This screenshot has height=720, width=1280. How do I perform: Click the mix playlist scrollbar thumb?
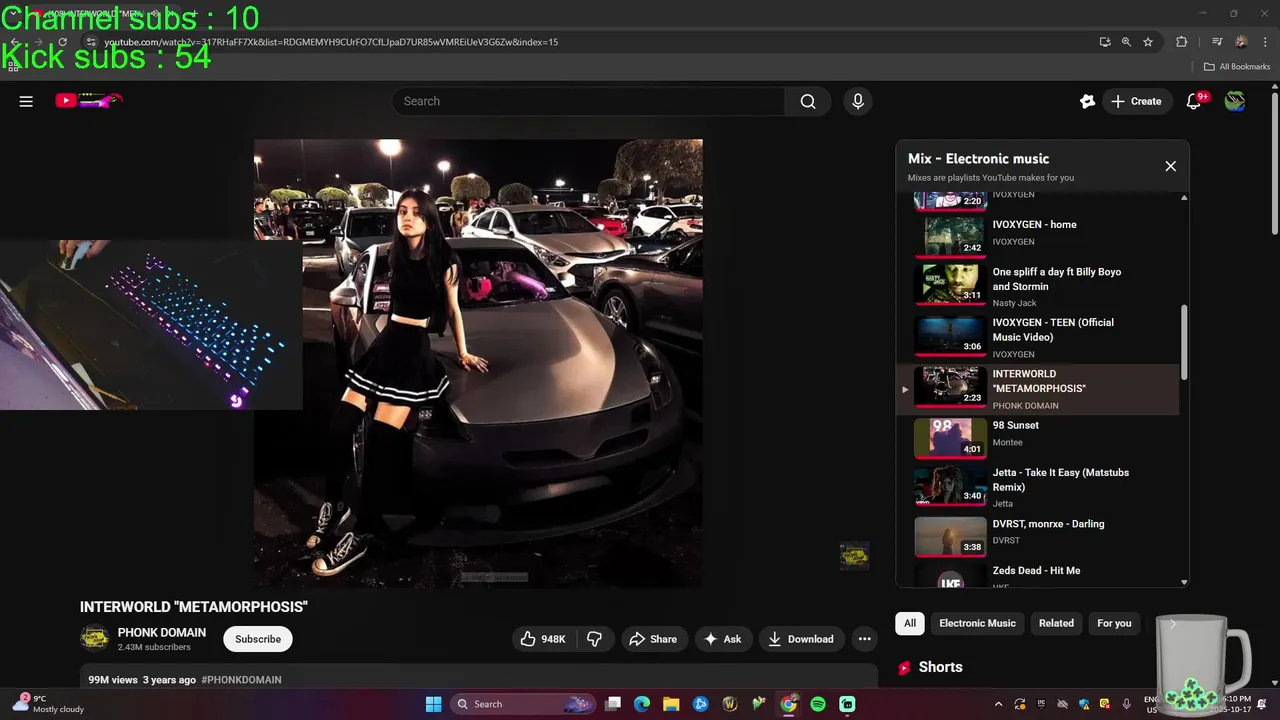coord(1184,342)
